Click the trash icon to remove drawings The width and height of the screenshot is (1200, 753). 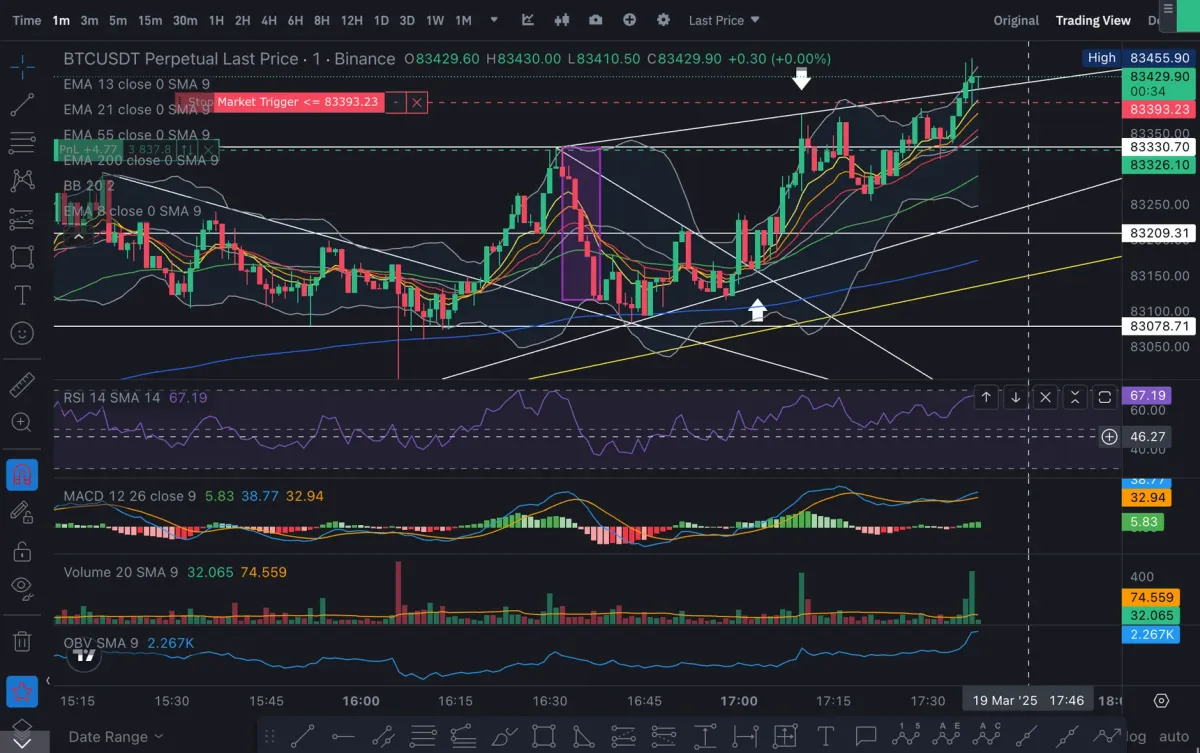click(x=22, y=640)
